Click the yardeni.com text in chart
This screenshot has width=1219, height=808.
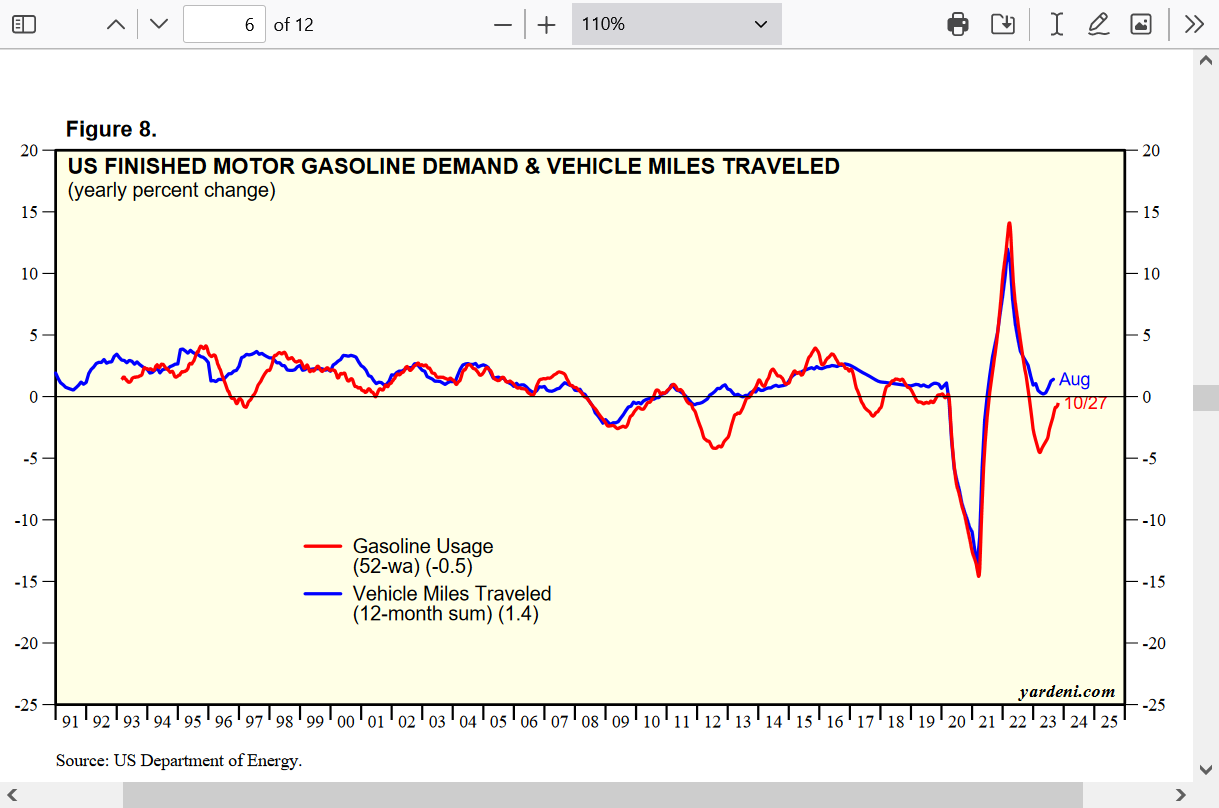point(1066,692)
